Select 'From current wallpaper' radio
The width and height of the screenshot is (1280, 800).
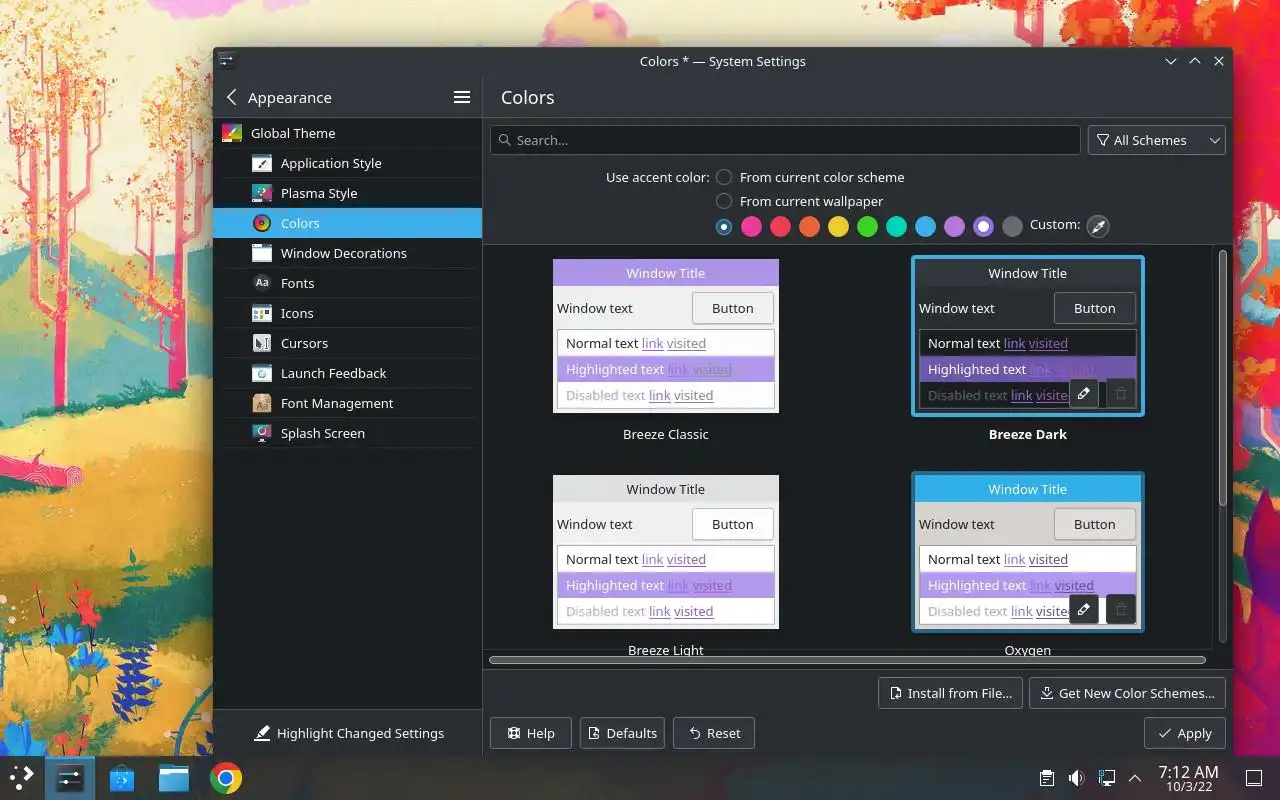click(x=724, y=201)
